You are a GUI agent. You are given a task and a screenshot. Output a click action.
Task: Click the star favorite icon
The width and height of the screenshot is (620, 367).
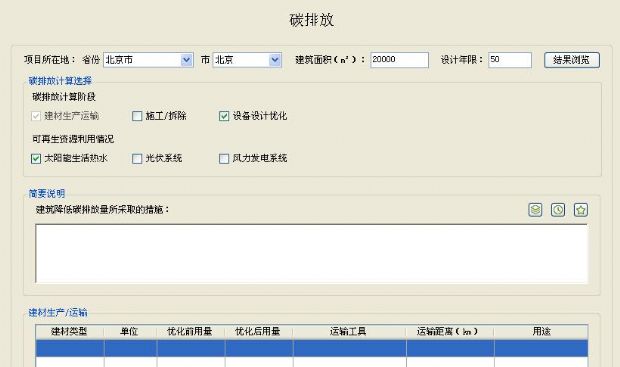coord(580,210)
